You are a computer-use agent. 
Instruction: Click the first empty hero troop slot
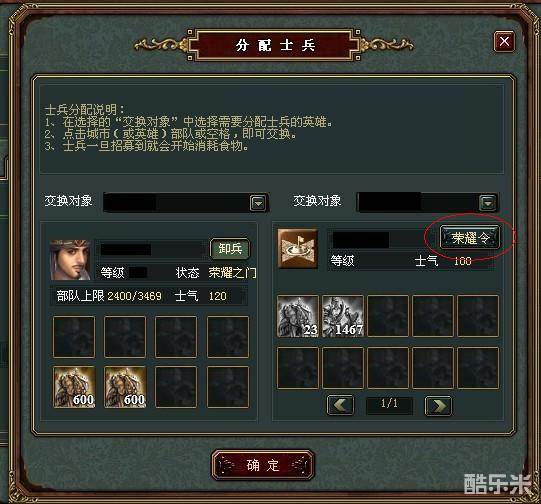tap(74, 337)
